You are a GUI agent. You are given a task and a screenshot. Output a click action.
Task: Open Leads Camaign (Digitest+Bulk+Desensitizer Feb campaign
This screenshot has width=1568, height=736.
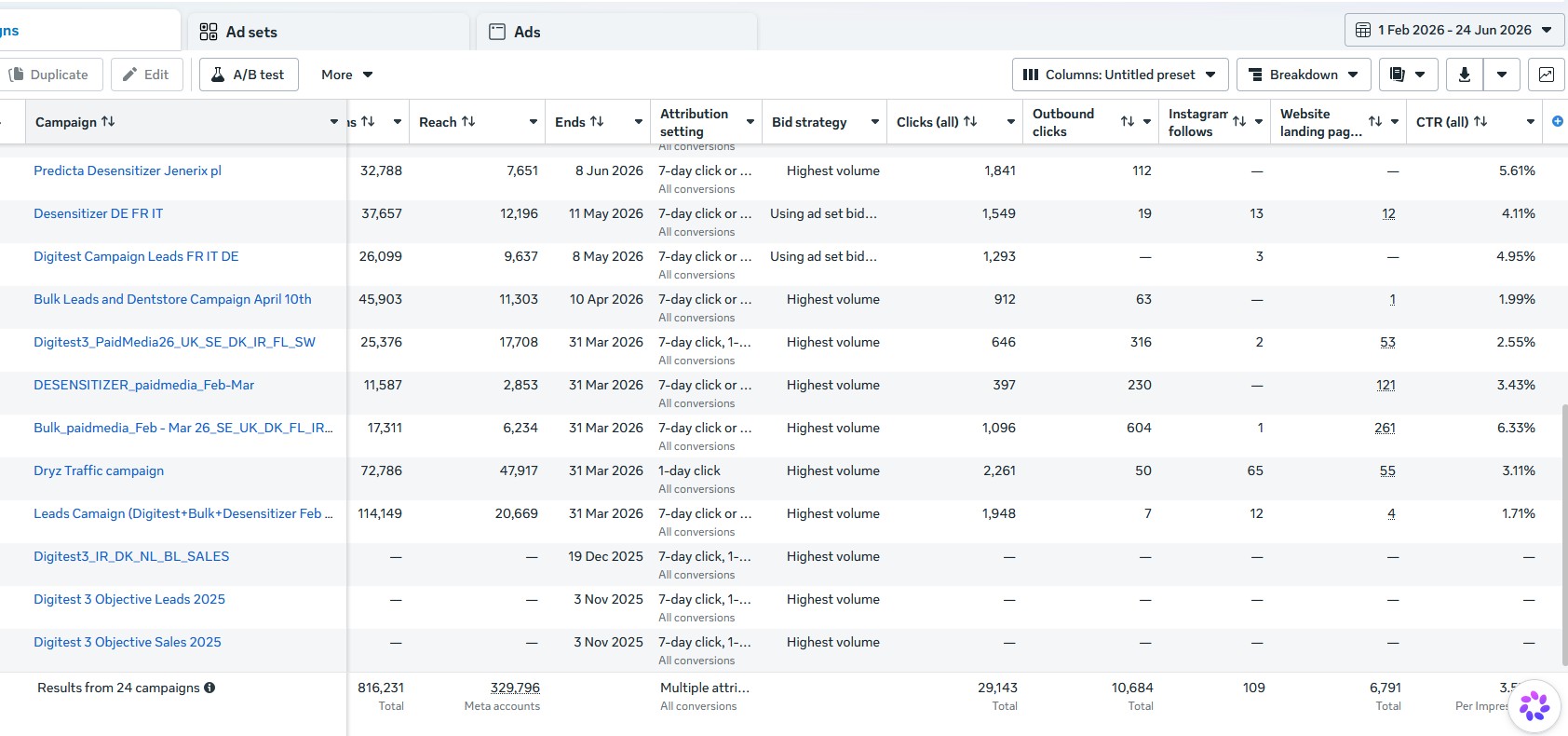pyautogui.click(x=183, y=513)
